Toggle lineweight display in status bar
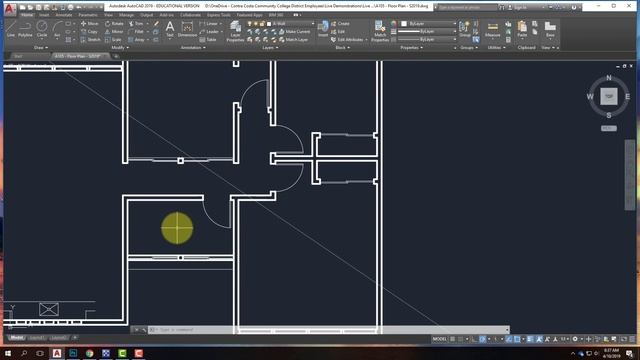Viewport: 640px width, 360px height. point(530,339)
